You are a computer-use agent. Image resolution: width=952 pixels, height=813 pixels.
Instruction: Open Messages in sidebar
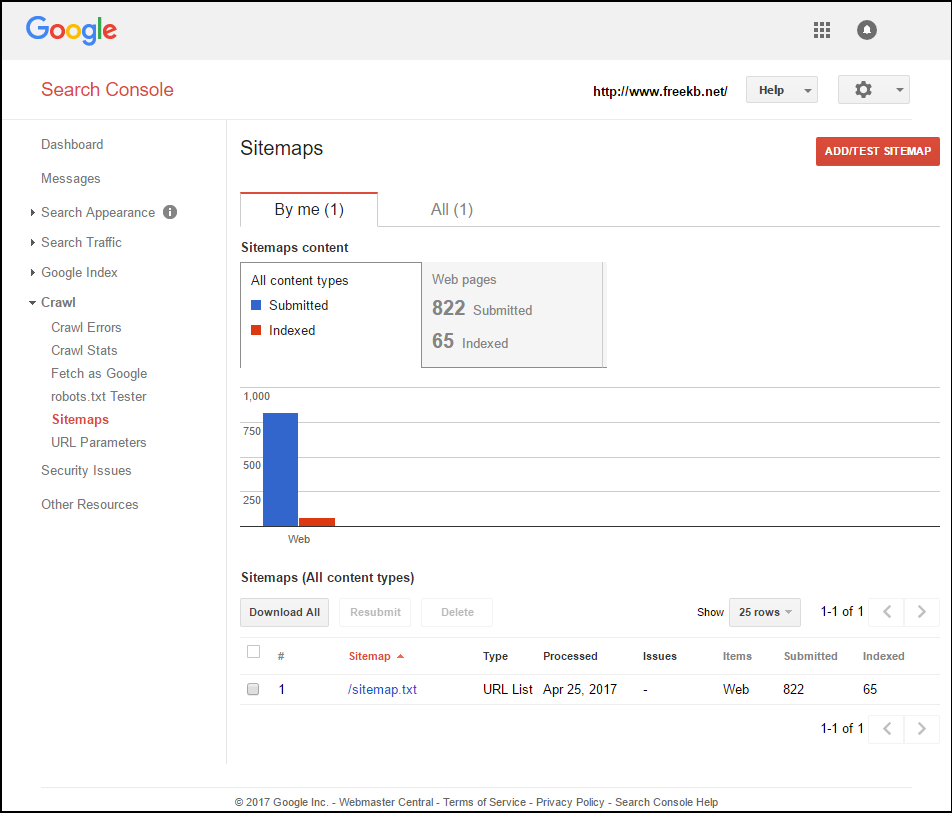pyautogui.click(x=70, y=179)
